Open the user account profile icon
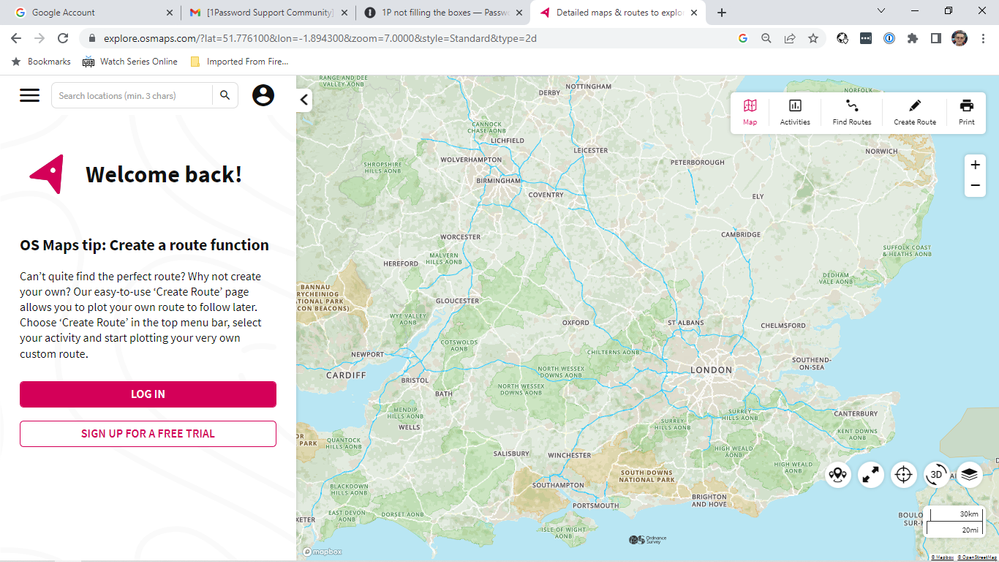Viewport: 999px width, 562px height. click(x=263, y=95)
